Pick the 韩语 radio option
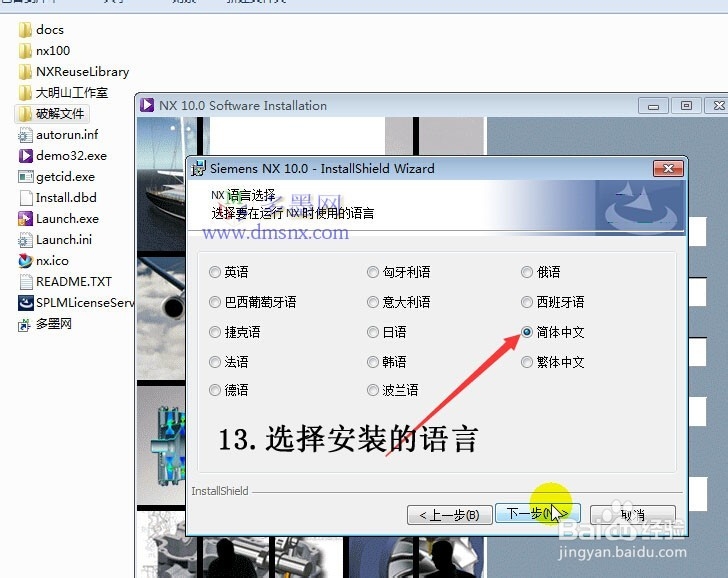 point(373,362)
